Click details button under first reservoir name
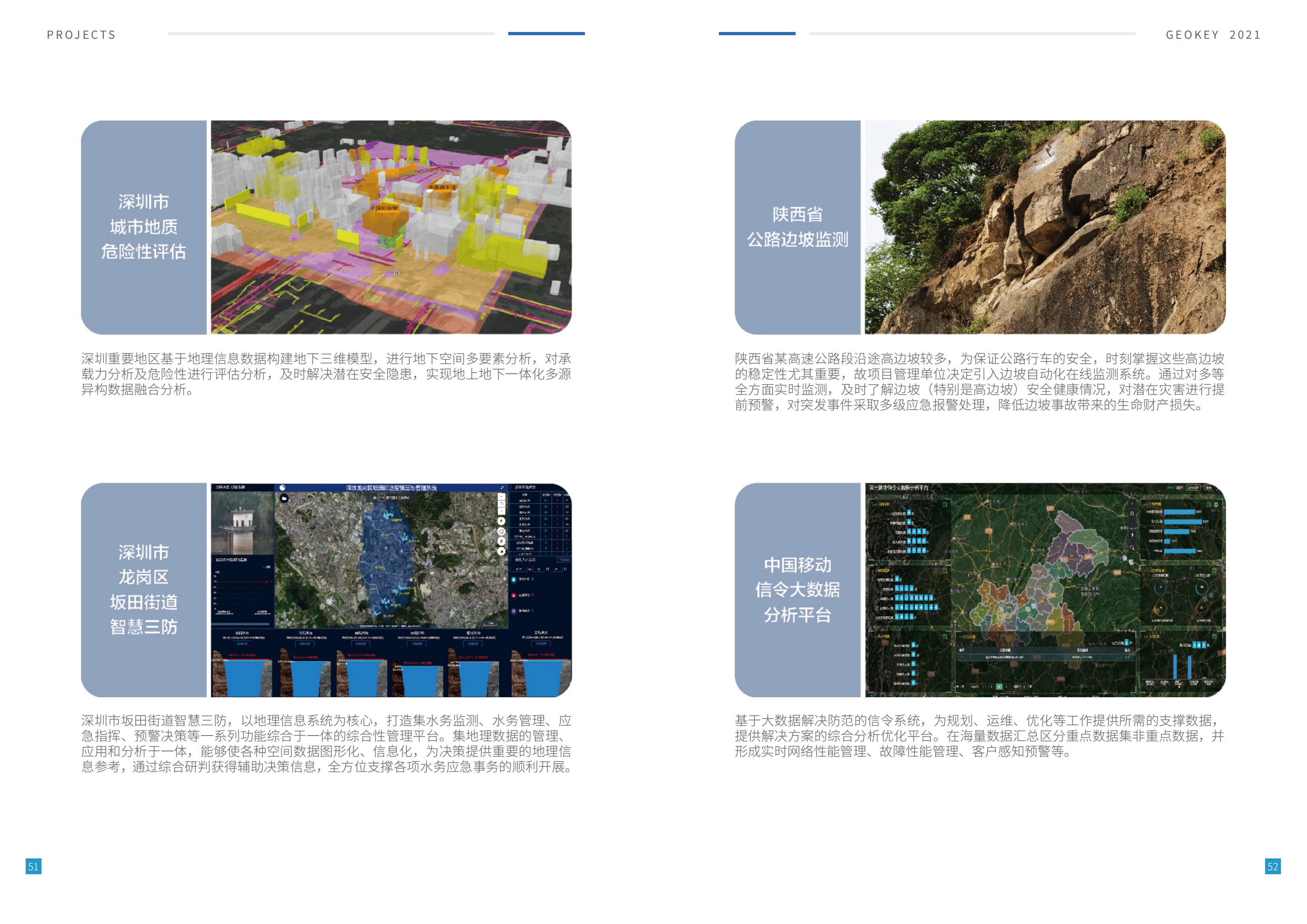Screen dimensions: 1307x924 point(242,644)
